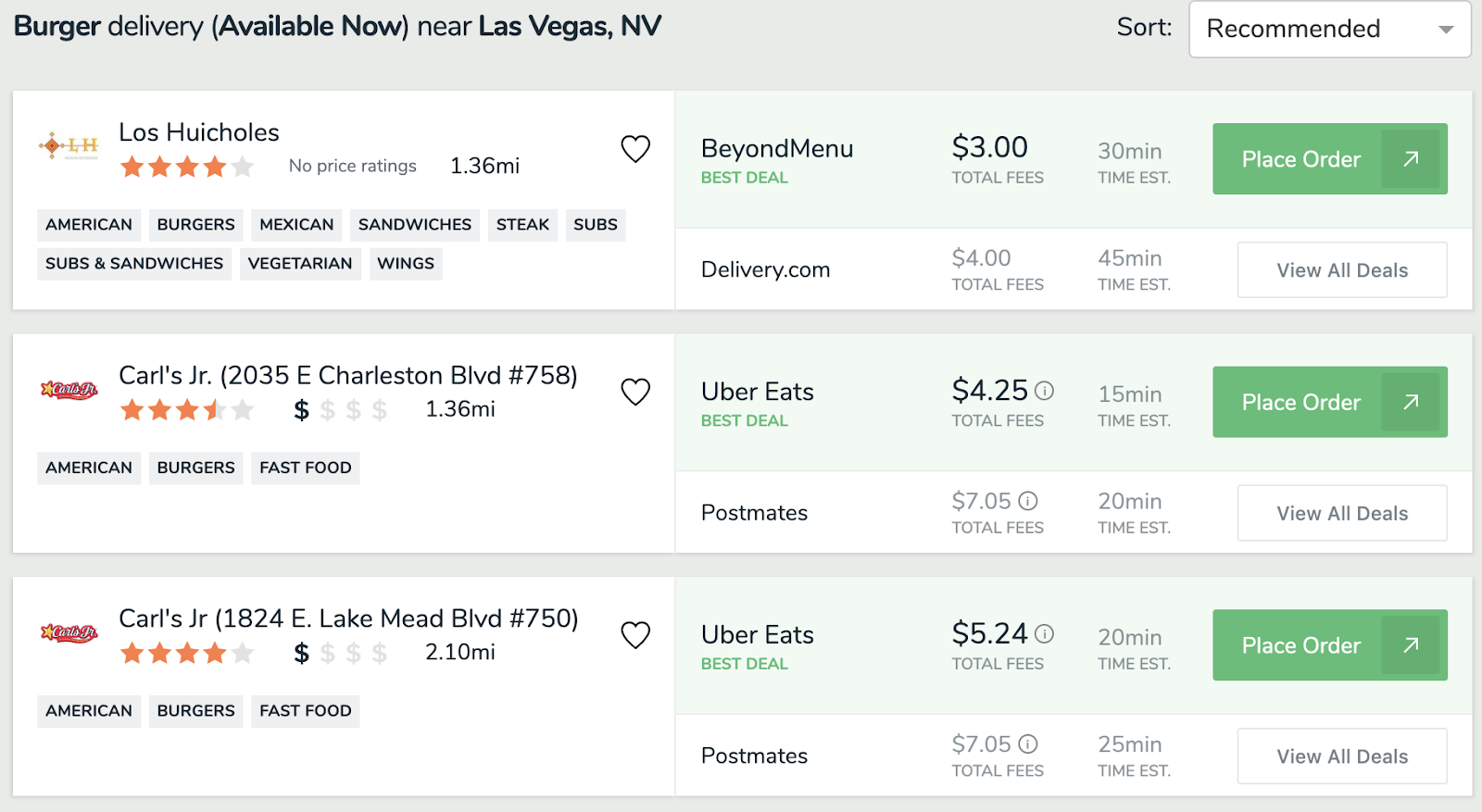Save Carl's Jr Lake Mead Blvd to favorites
The height and width of the screenshot is (812, 1482).
pos(635,635)
